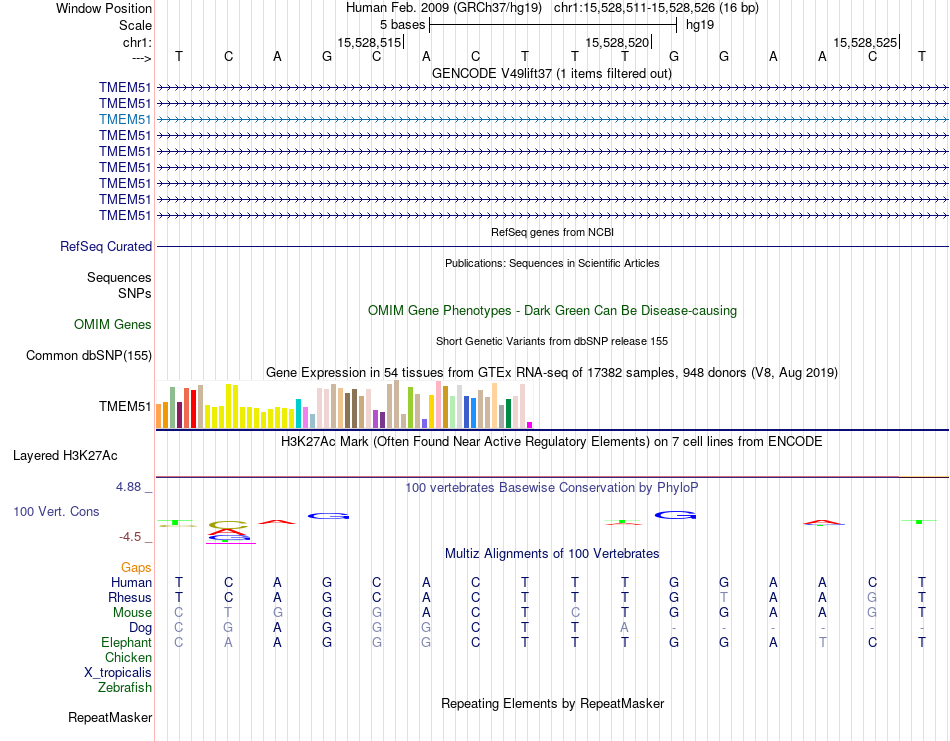Click the hg19 text beside the scale bar
This screenshot has width=950, height=741.
click(700, 25)
